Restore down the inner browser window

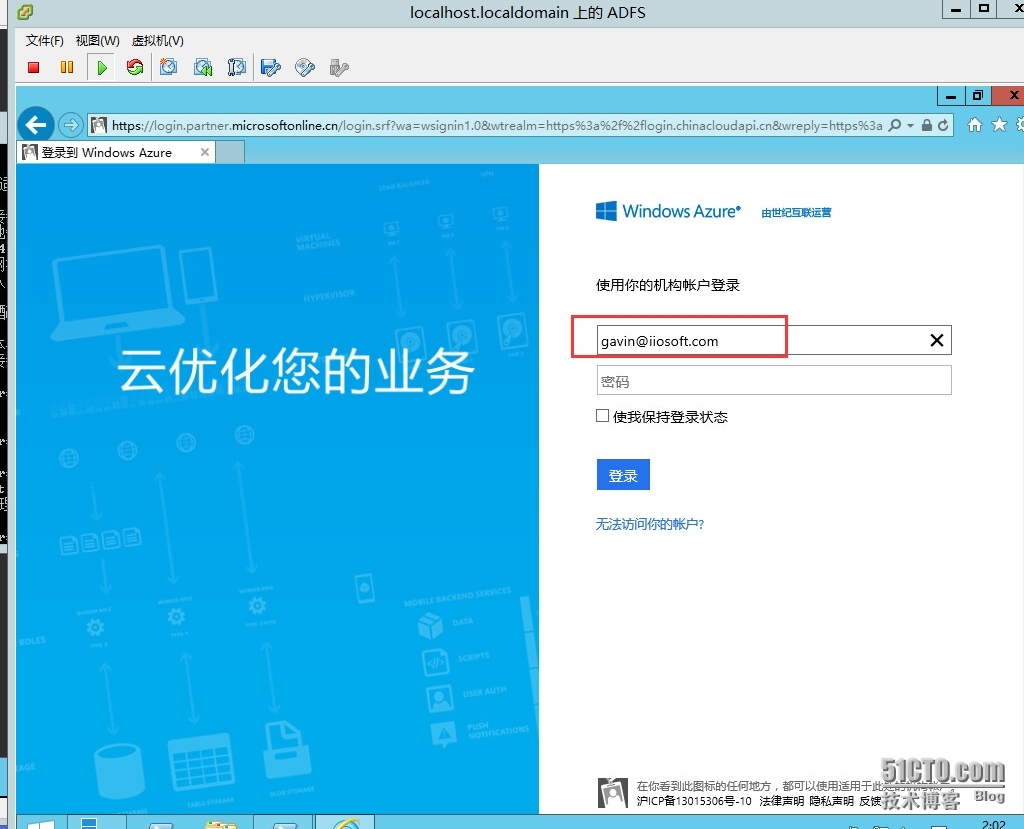tap(978, 96)
